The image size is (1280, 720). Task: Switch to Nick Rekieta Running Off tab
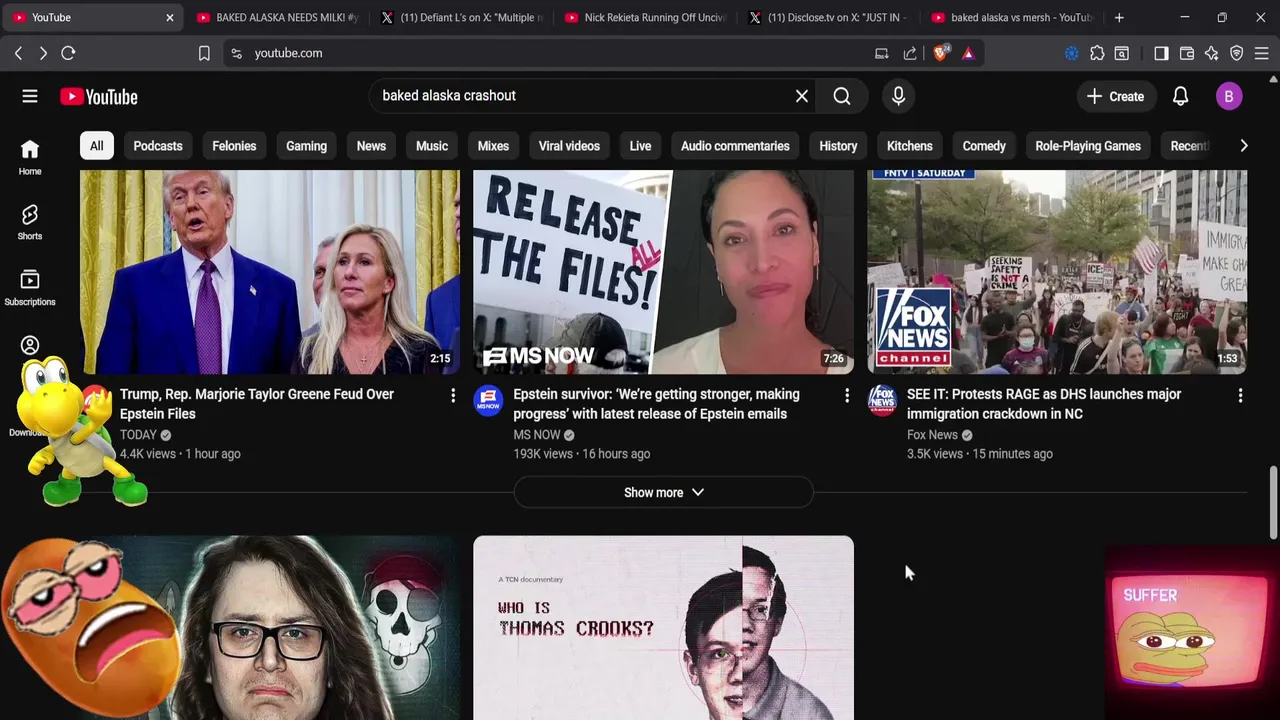[645, 17]
